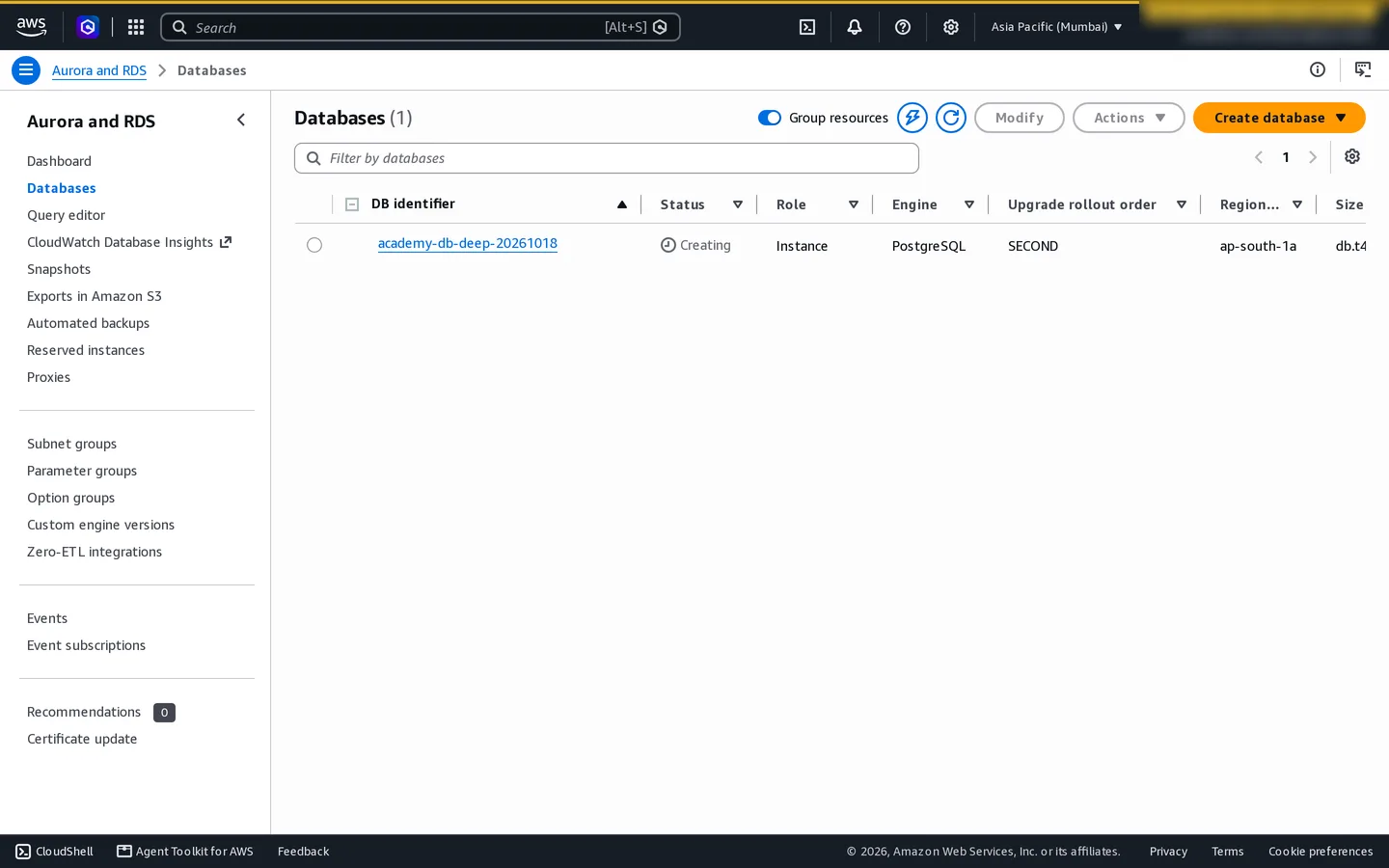This screenshot has width=1389, height=868.
Task: Open Reserved instances in sidebar
Action: pyautogui.click(x=86, y=350)
